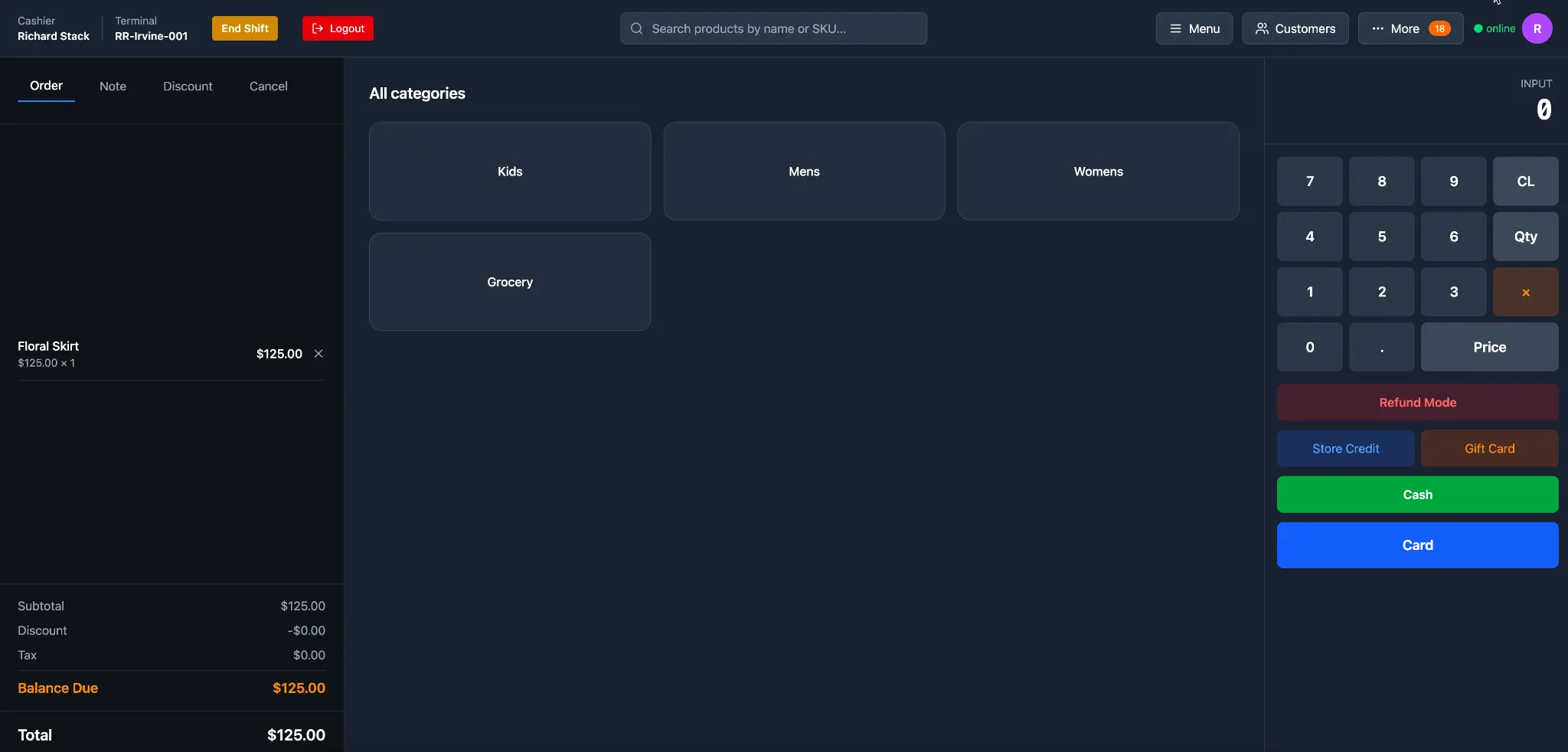Select the Cancel tab
The width and height of the screenshot is (1568, 752).
coord(268,87)
